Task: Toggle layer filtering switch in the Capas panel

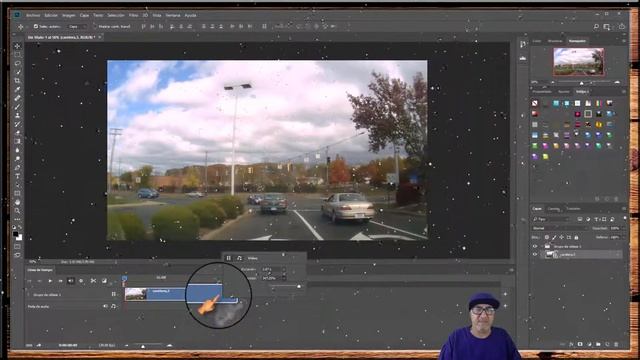Action: point(624,219)
